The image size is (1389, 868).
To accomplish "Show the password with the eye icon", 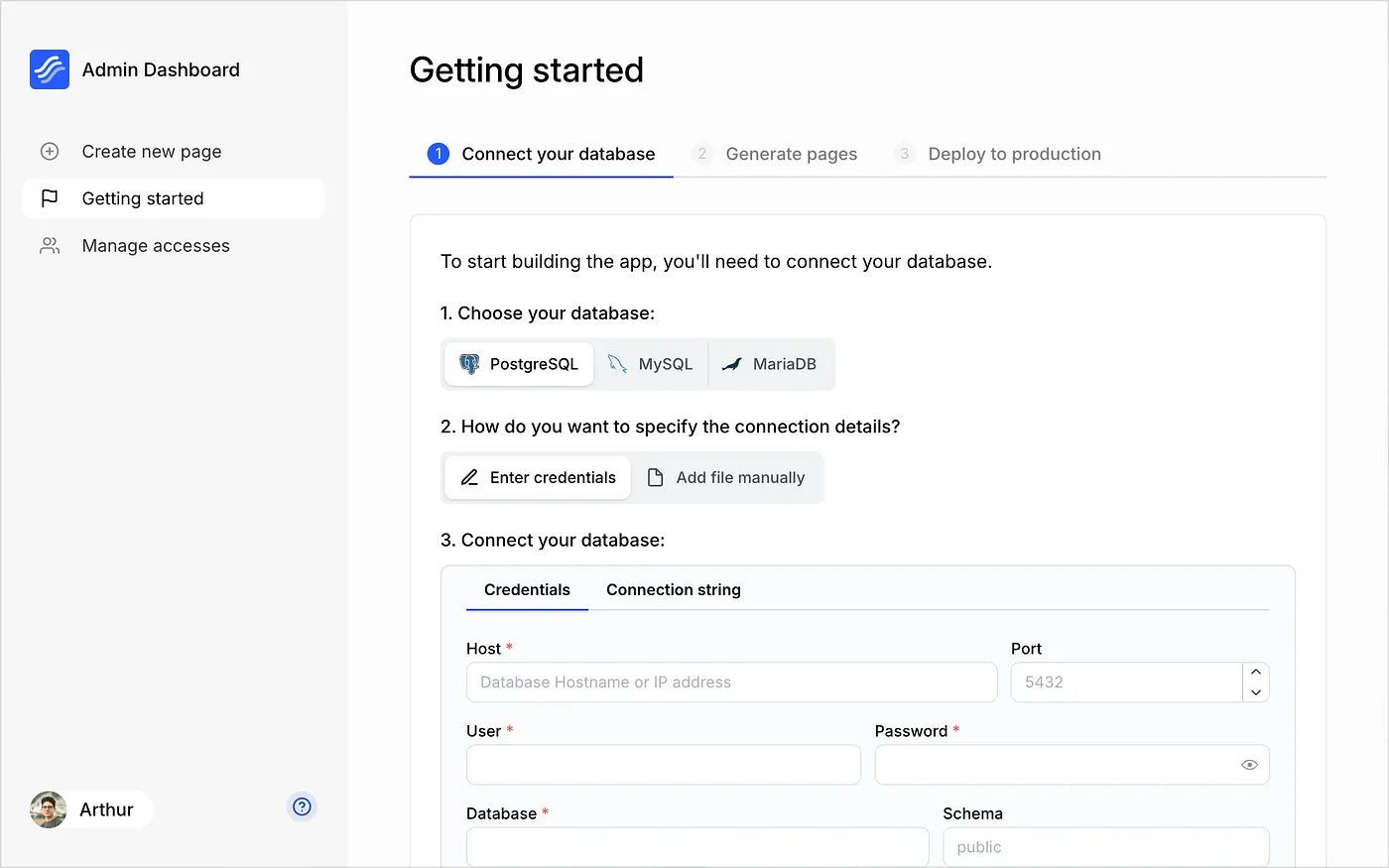I will (1249, 765).
